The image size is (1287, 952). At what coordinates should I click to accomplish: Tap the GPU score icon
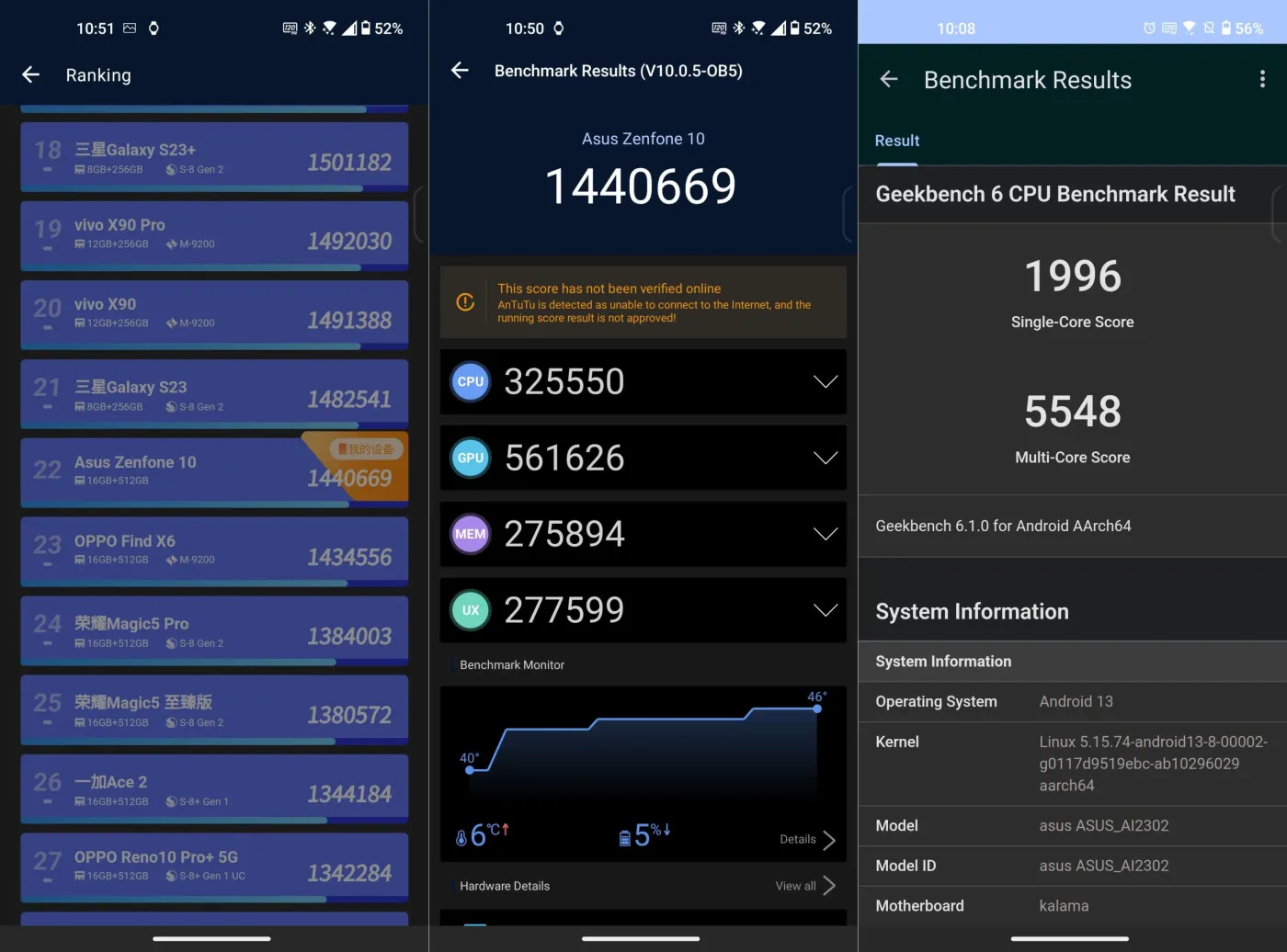tap(471, 459)
